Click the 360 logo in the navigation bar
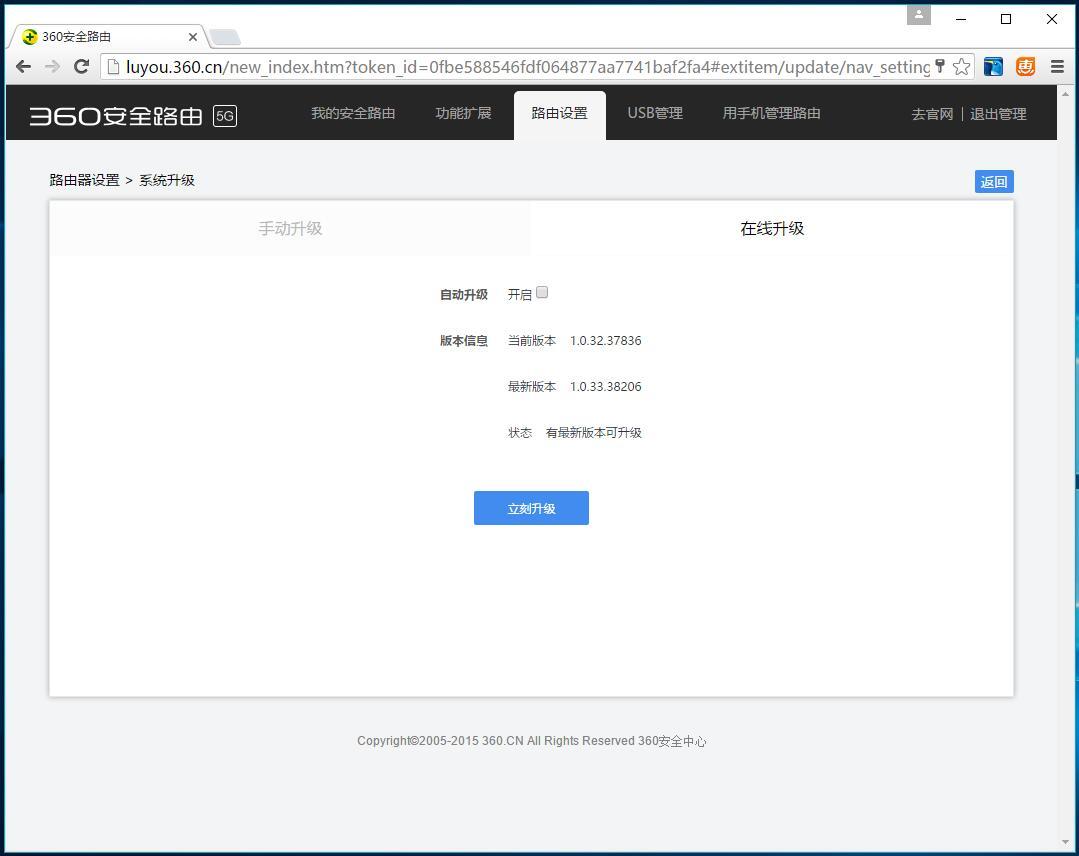The width and height of the screenshot is (1079, 856). coord(116,113)
